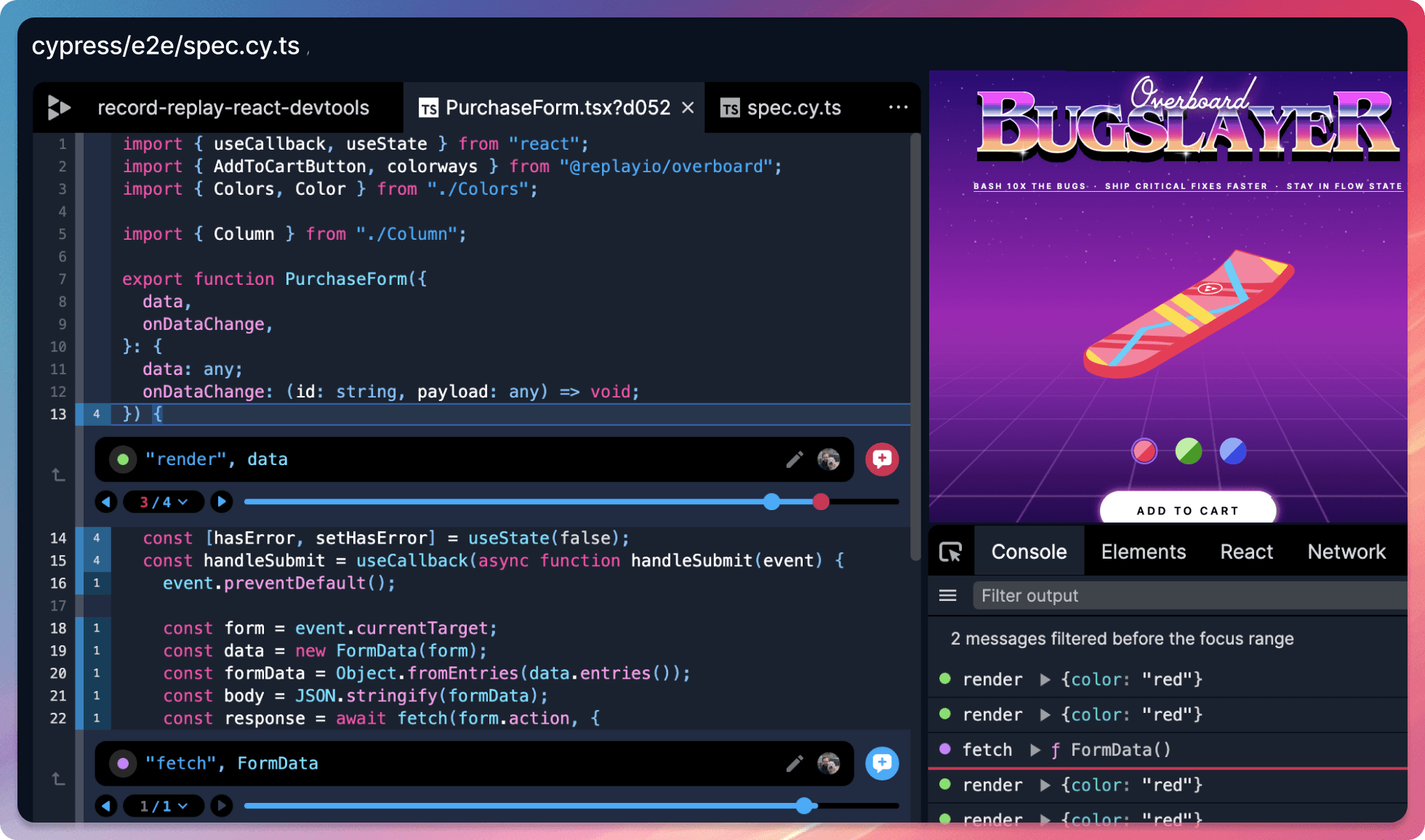Click jump-to-line arrow beside render log panel
Viewport: 1425px width, 840px height.
tap(58, 474)
